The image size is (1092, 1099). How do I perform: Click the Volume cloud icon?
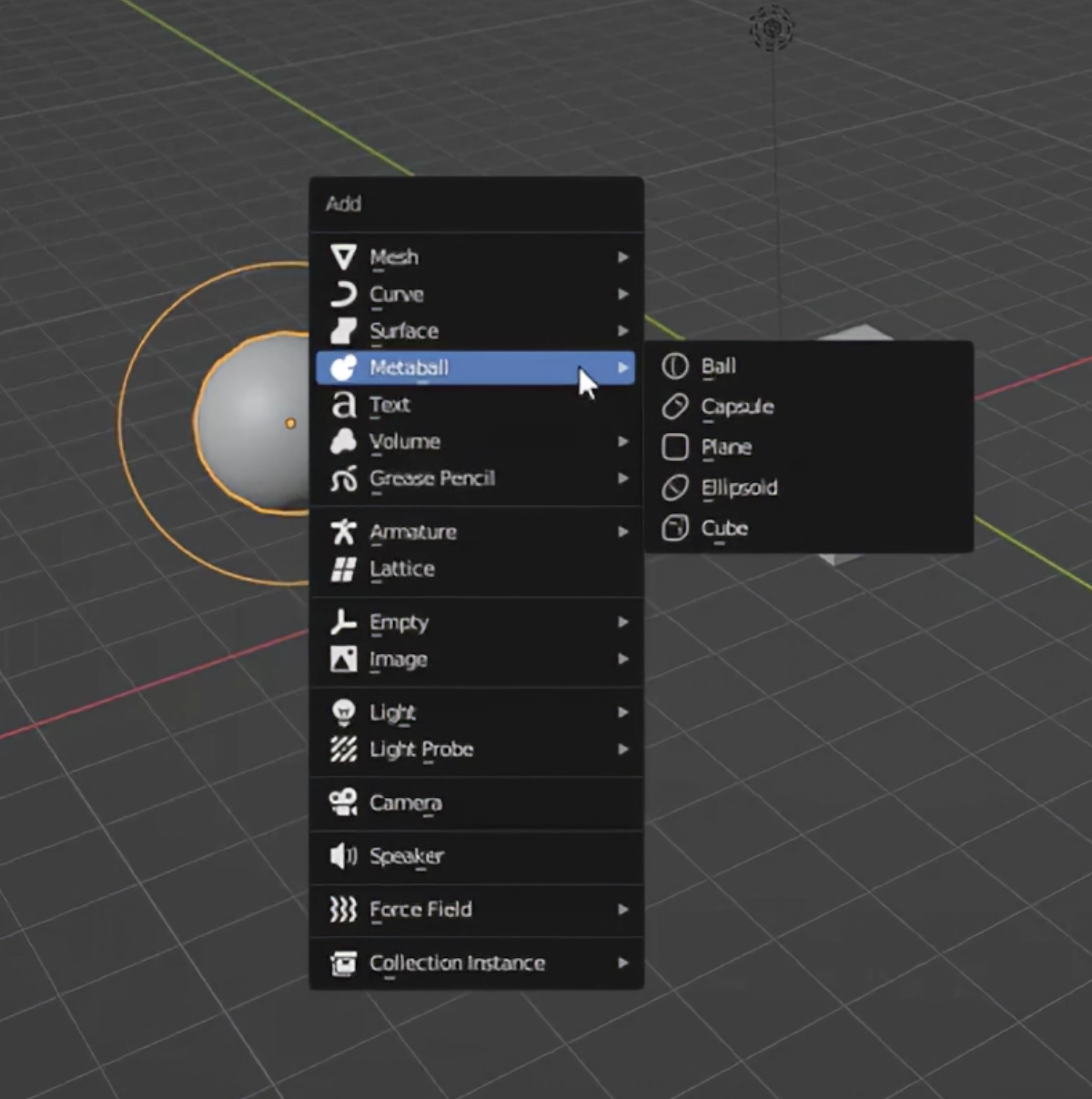click(343, 441)
